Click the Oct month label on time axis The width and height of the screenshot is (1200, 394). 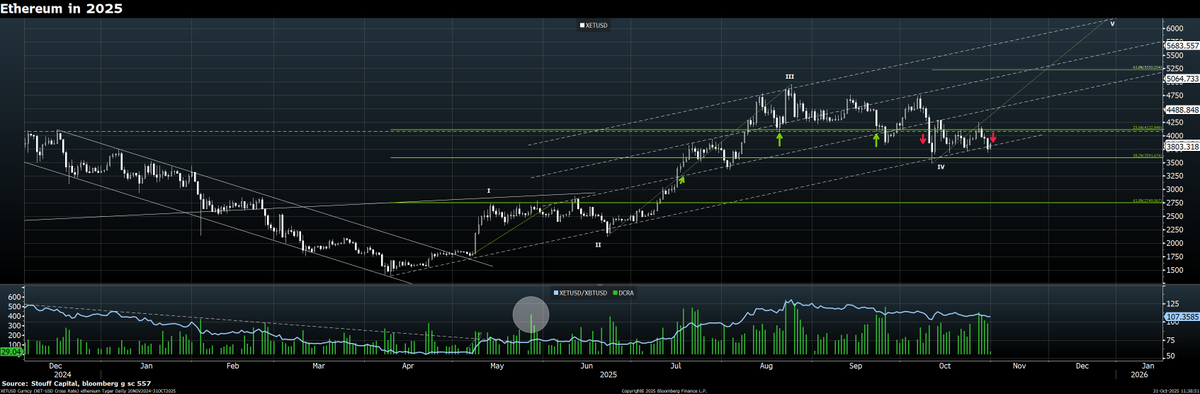pyautogui.click(x=945, y=367)
